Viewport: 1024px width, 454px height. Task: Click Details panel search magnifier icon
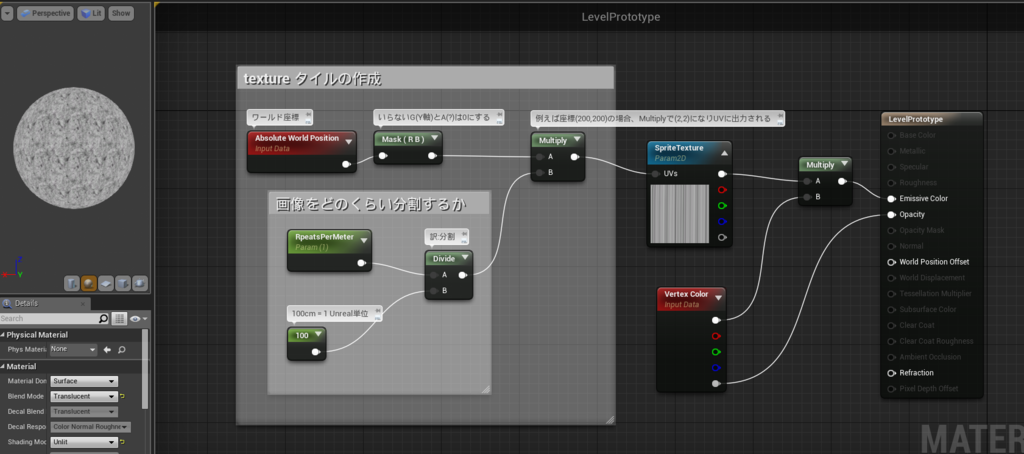103,319
